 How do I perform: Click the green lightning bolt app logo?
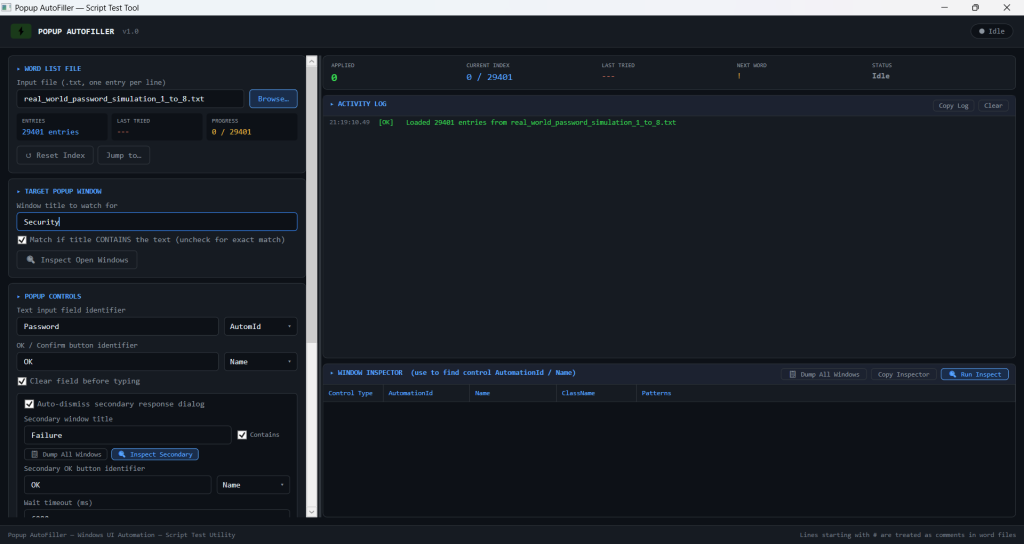[x=21, y=31]
